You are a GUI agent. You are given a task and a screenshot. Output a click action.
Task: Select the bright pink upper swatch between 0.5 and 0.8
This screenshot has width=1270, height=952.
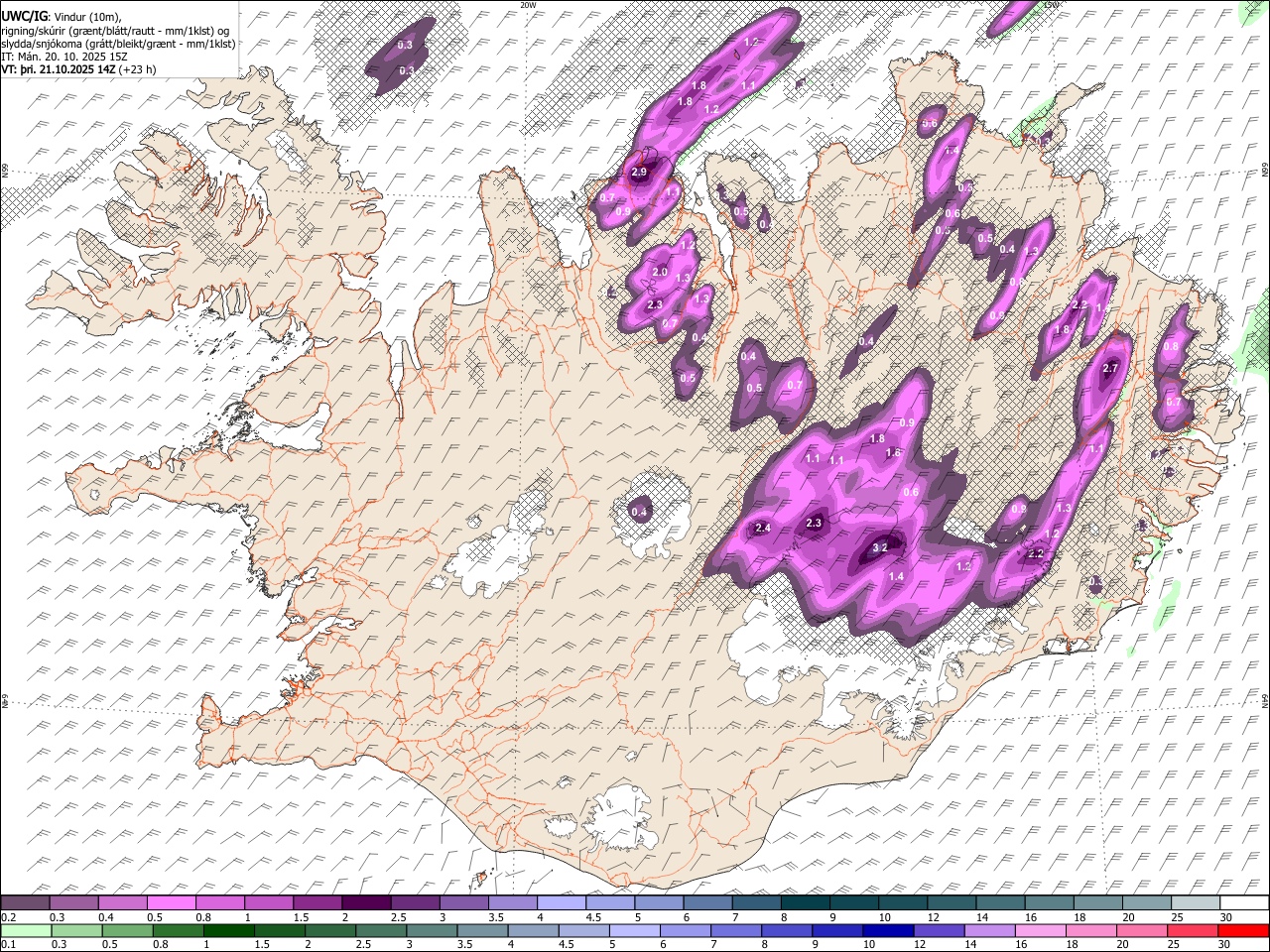click(171, 903)
